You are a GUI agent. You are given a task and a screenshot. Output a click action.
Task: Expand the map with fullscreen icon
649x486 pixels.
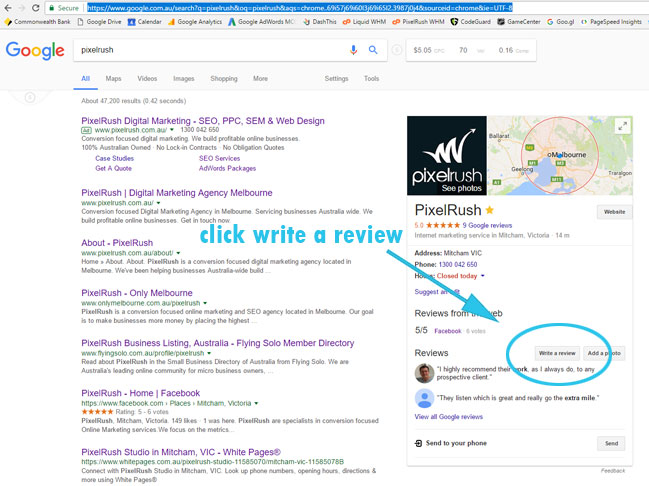(622, 127)
